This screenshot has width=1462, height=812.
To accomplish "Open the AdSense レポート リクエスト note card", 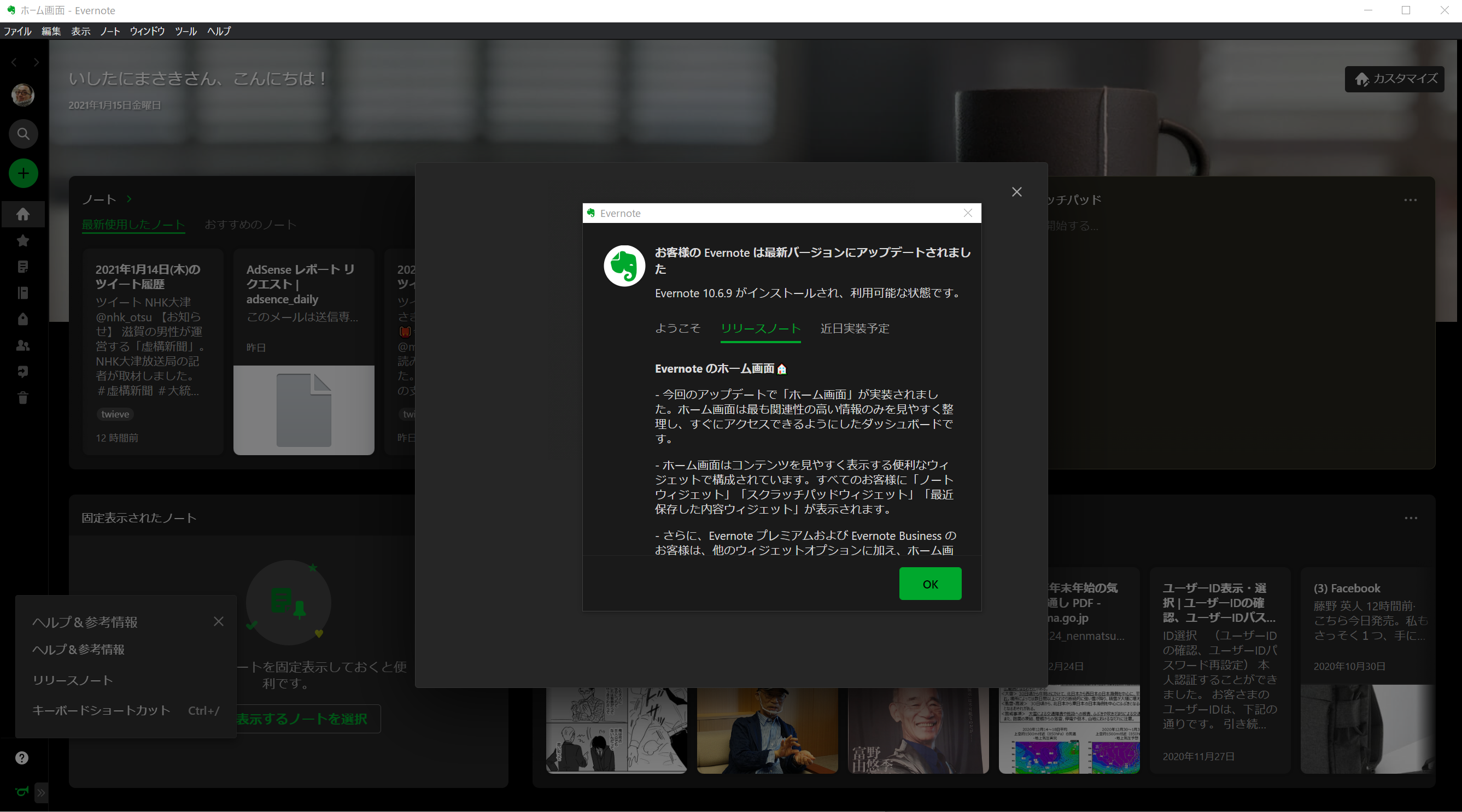I will [303, 351].
